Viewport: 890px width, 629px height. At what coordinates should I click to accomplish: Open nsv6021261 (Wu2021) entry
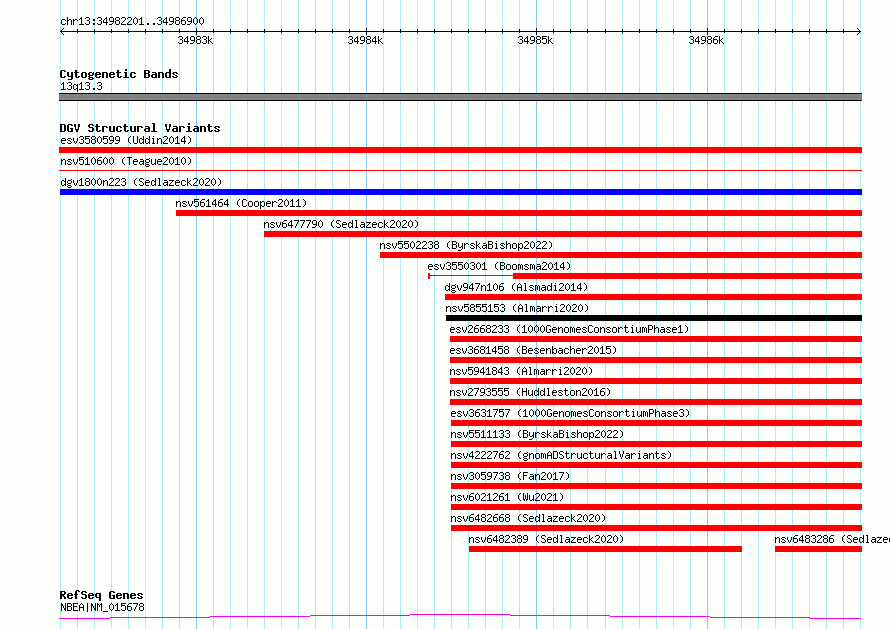(507, 497)
